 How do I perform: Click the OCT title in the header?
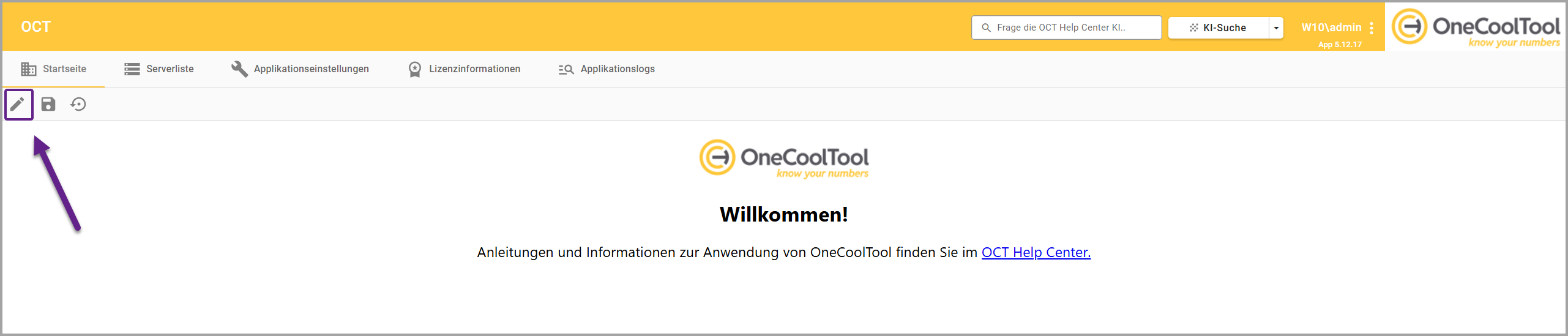point(36,27)
